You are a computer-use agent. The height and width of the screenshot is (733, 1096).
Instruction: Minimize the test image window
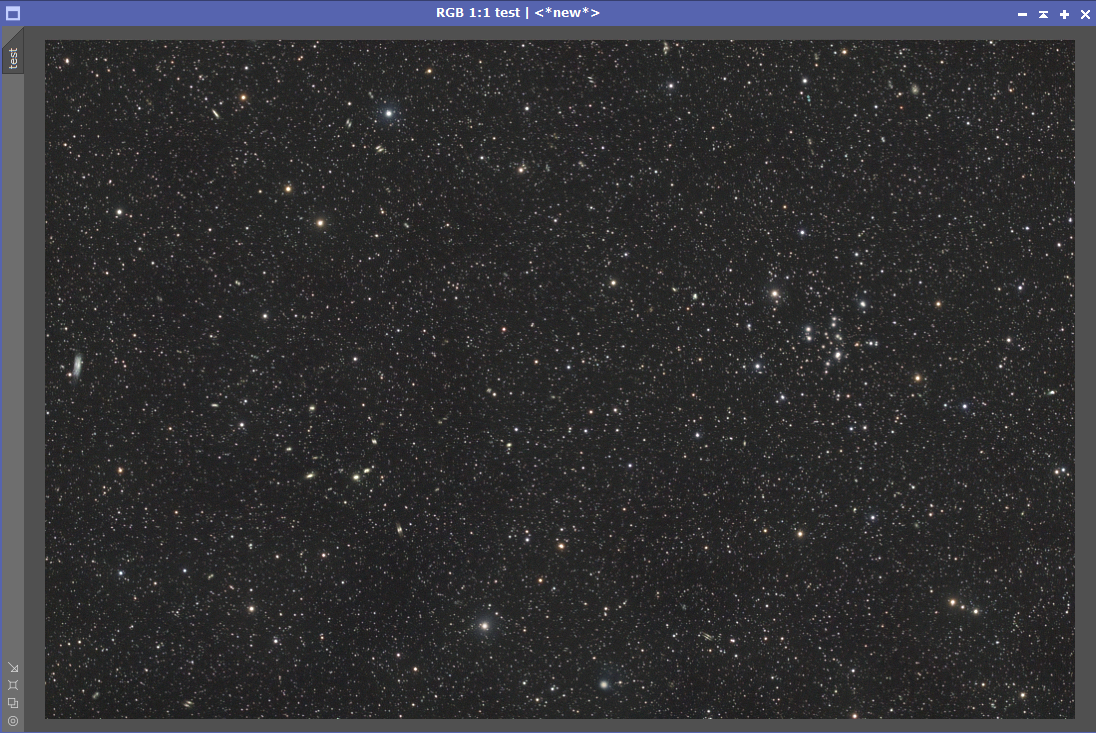(x=1022, y=14)
